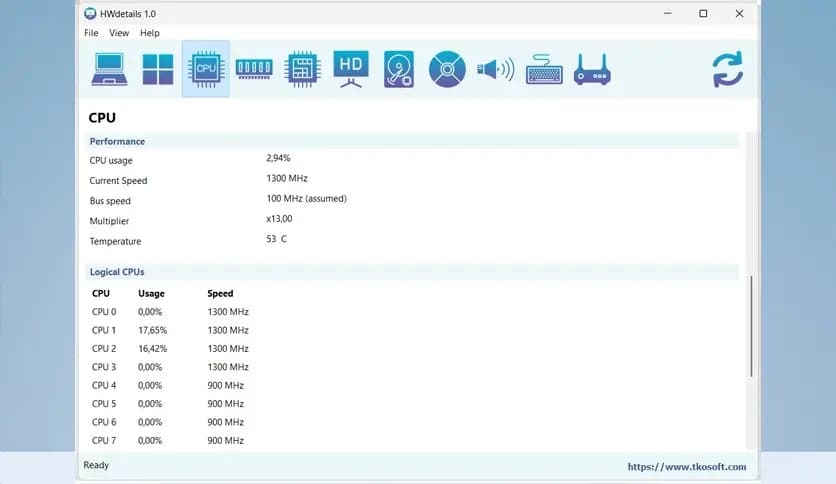The height and width of the screenshot is (484, 836).
Task: Open the HD display monitor icon
Action: (x=351, y=69)
